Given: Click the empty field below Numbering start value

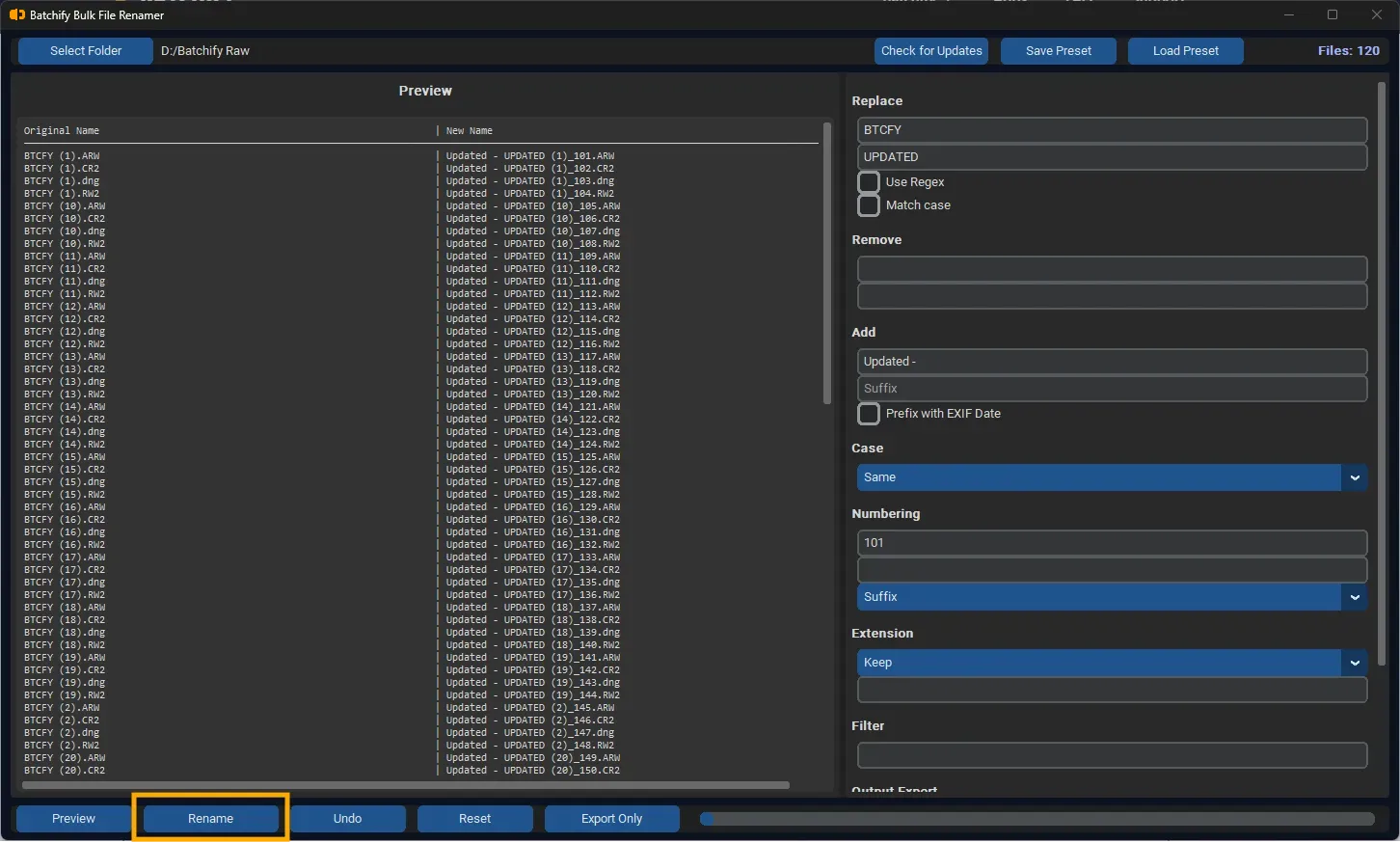Looking at the screenshot, I should [x=1112, y=570].
